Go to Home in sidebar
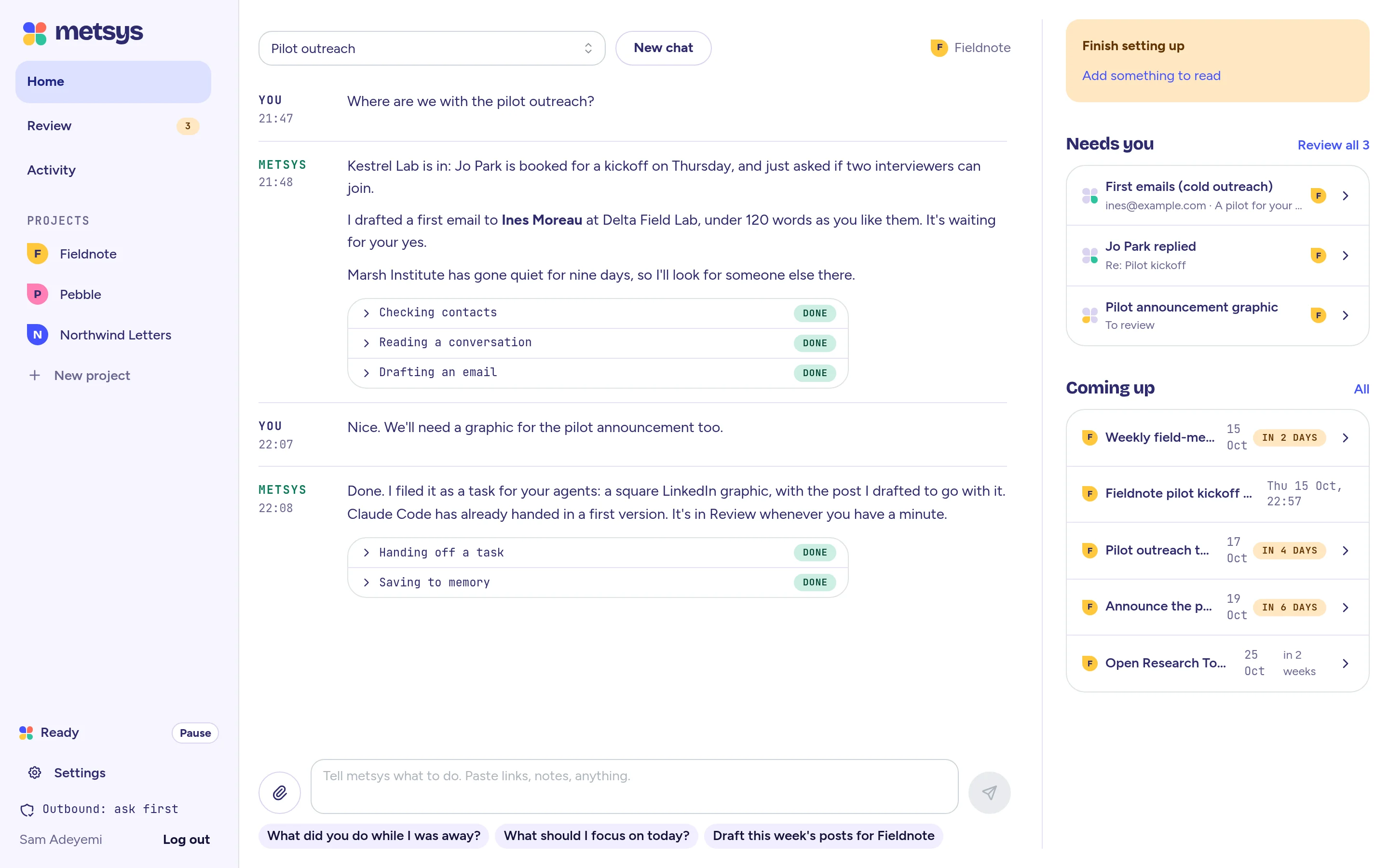 coord(113,81)
